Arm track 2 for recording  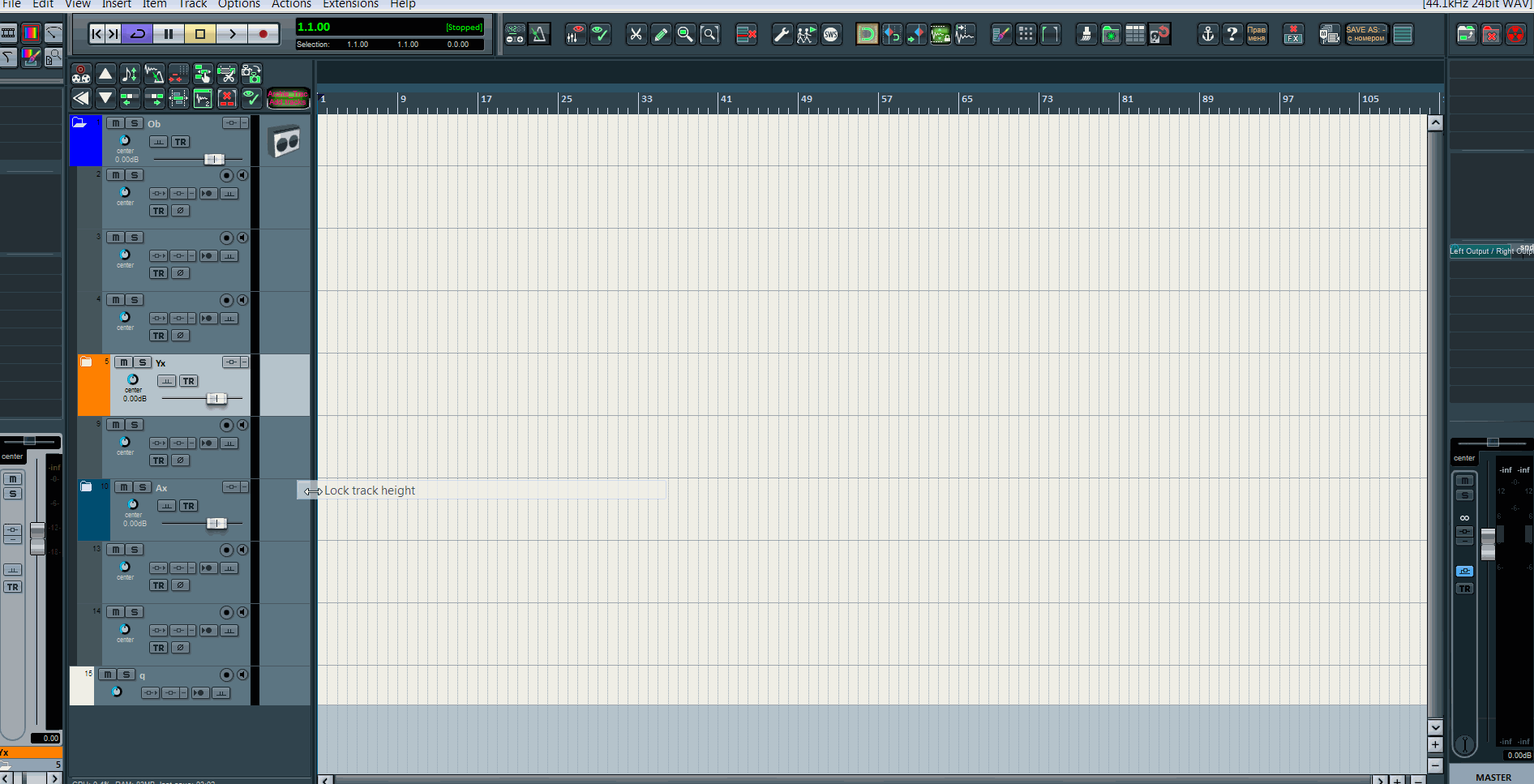coord(226,175)
